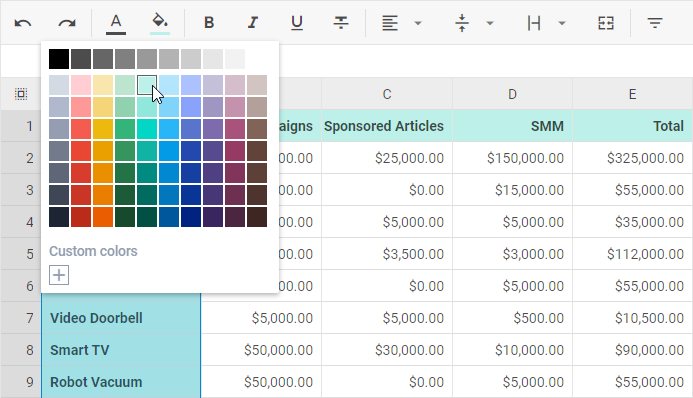Toggle bold formatting

click(209, 23)
